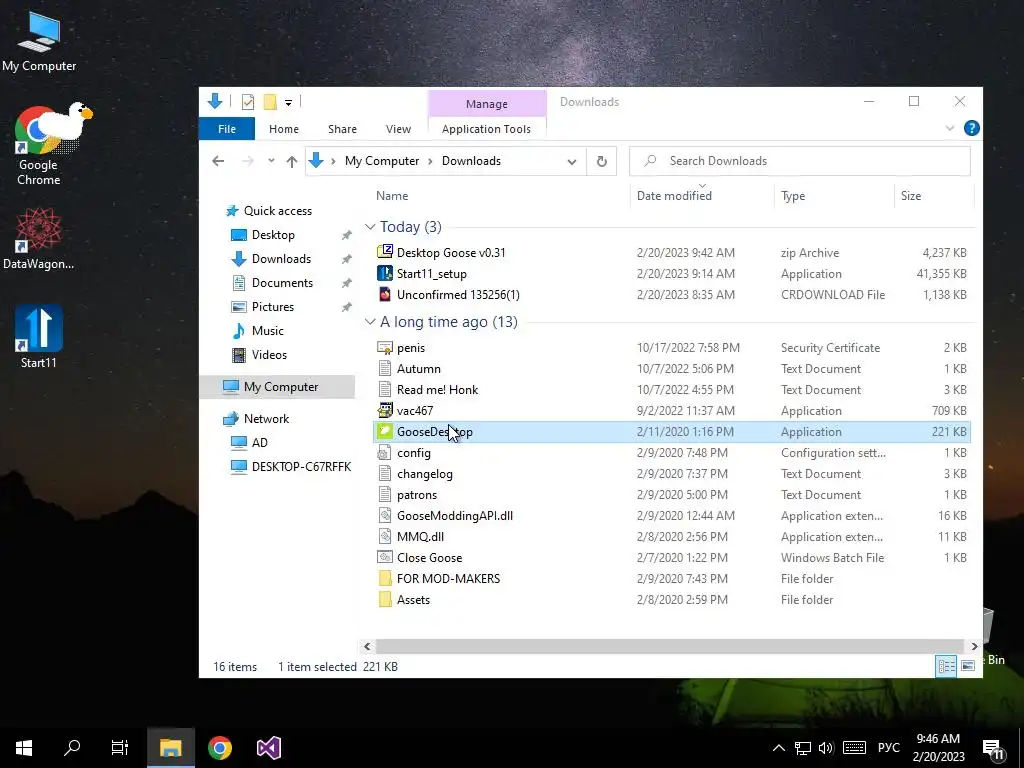
Task: Open Desktop in the navigation pane
Action: (273, 234)
